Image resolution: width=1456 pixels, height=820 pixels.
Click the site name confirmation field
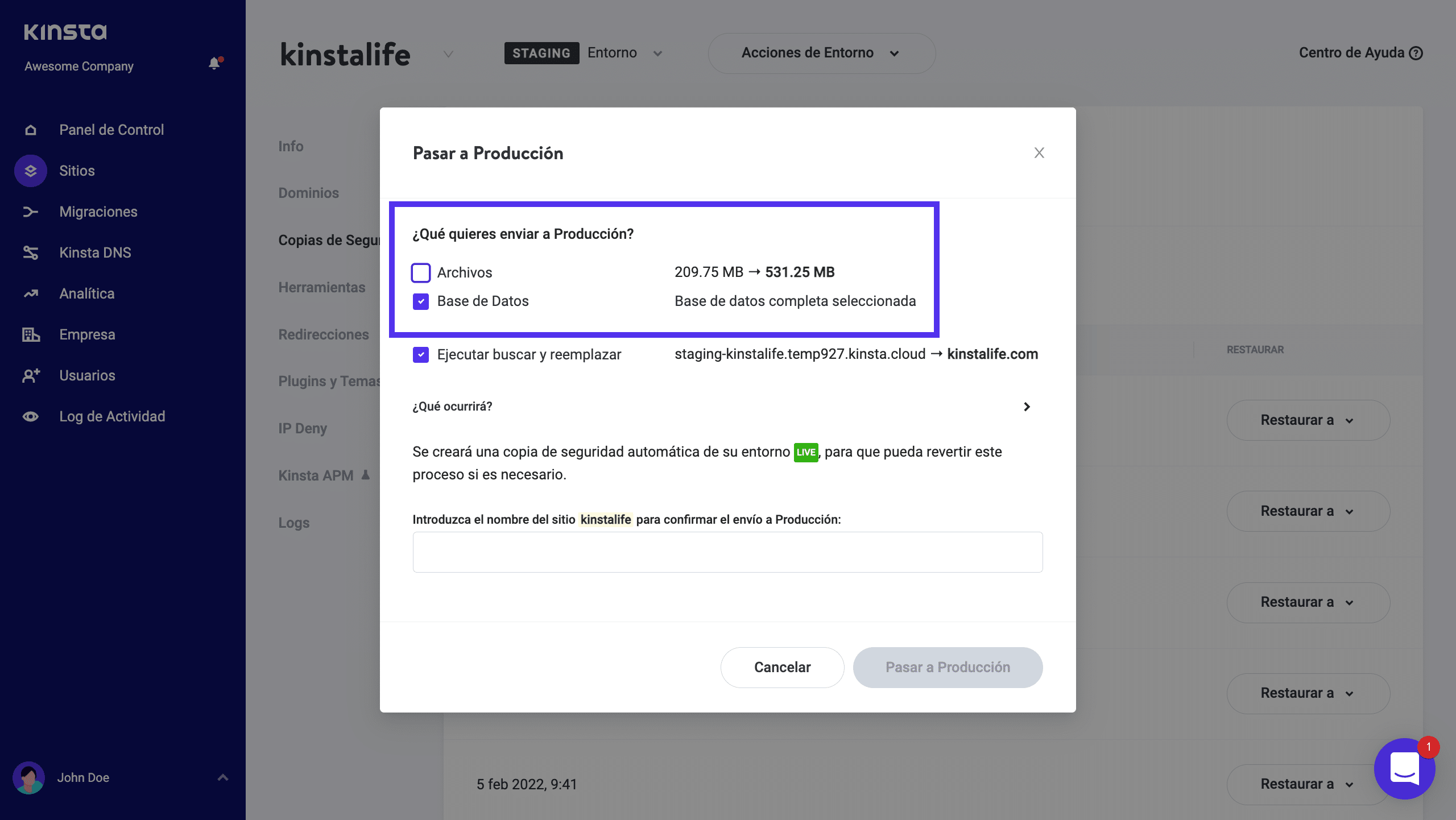[727, 552]
